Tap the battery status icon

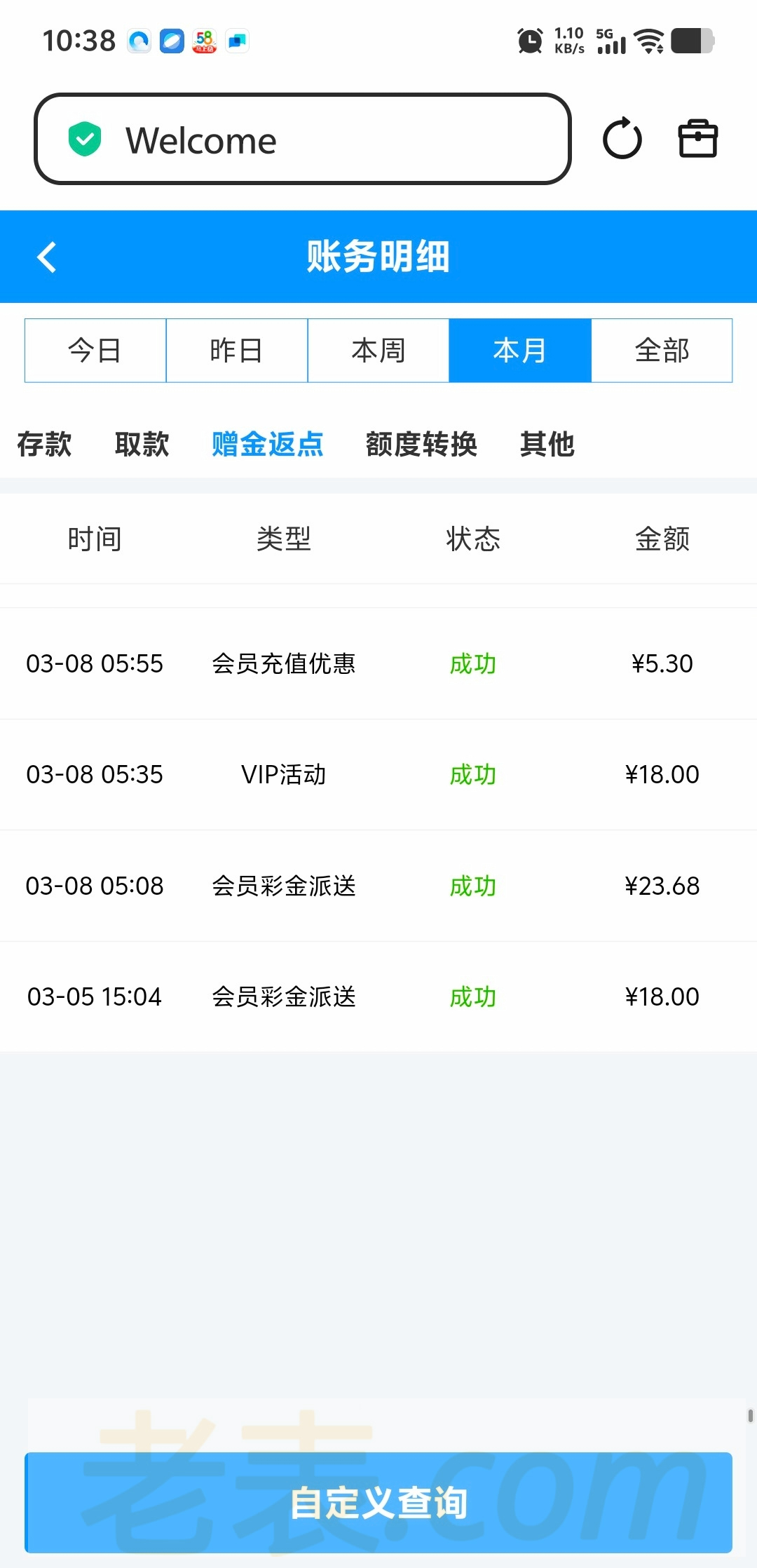692,41
